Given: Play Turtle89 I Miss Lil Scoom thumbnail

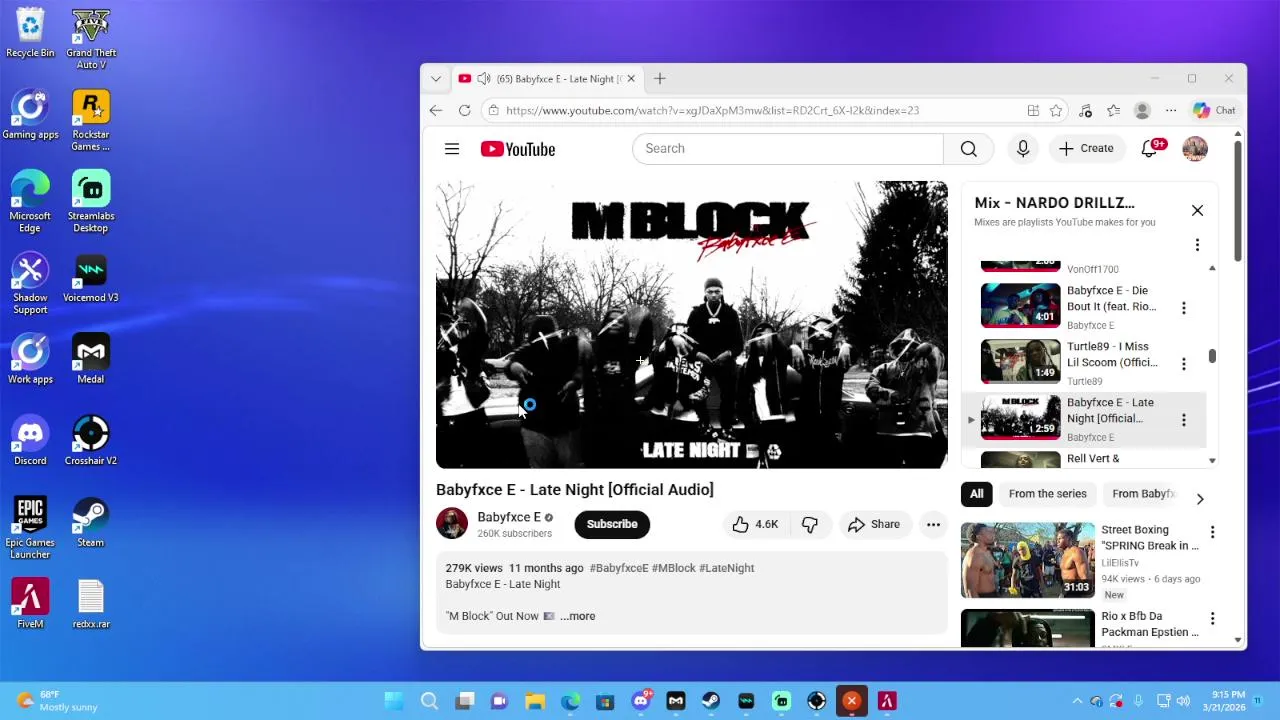Looking at the screenshot, I should tap(1020, 362).
